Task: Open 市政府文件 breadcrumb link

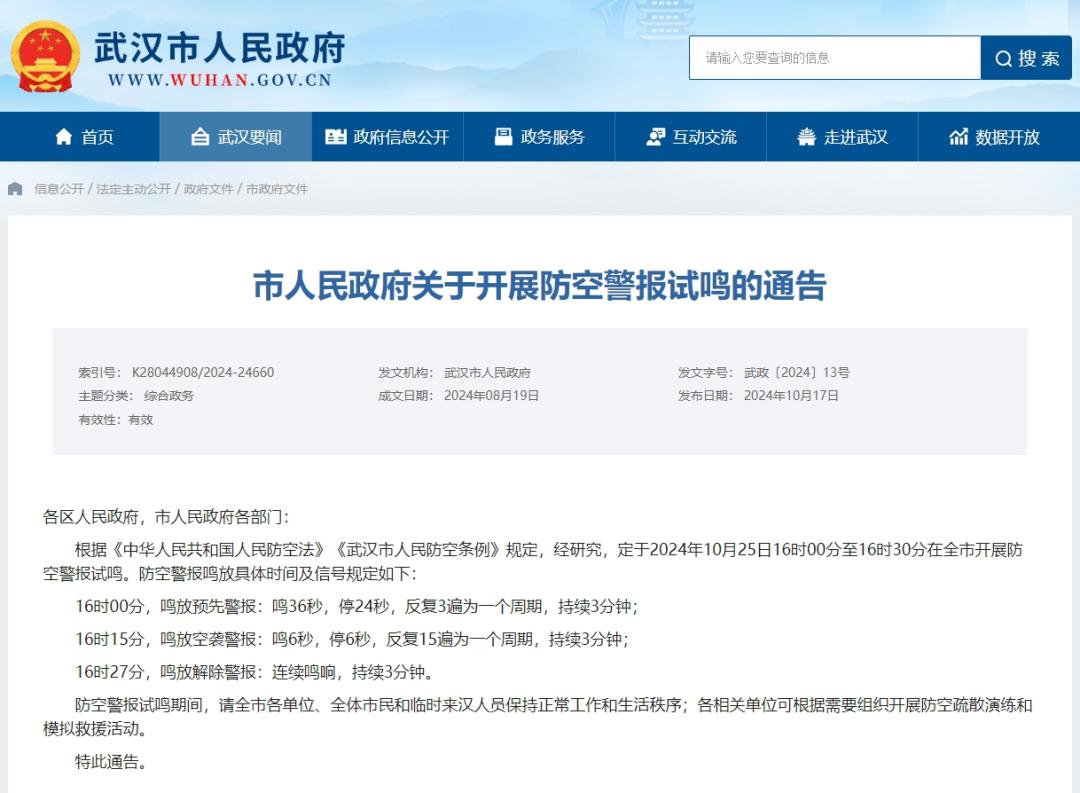Action: pos(277,189)
